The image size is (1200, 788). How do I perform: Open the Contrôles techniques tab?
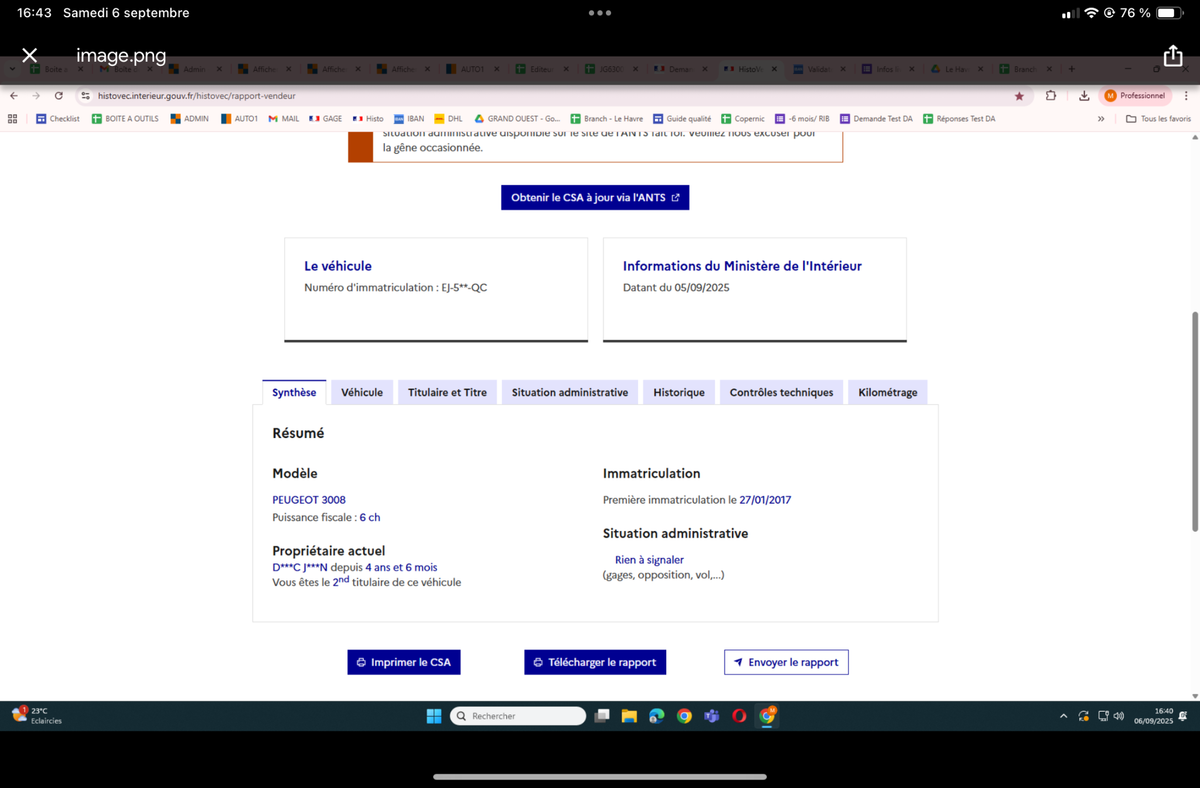point(781,392)
